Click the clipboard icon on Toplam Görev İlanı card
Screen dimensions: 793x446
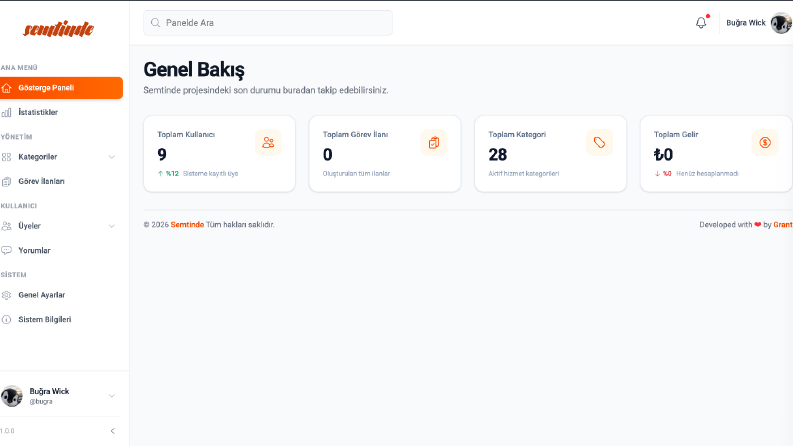tap(434, 143)
